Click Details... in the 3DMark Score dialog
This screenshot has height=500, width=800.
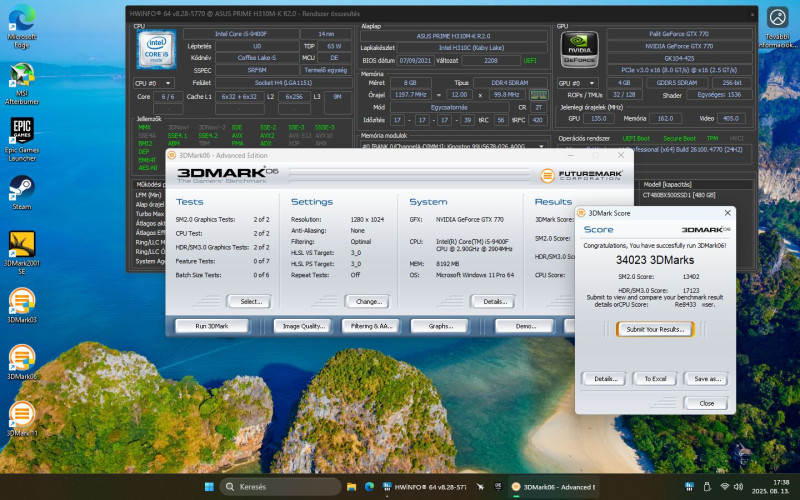point(604,379)
